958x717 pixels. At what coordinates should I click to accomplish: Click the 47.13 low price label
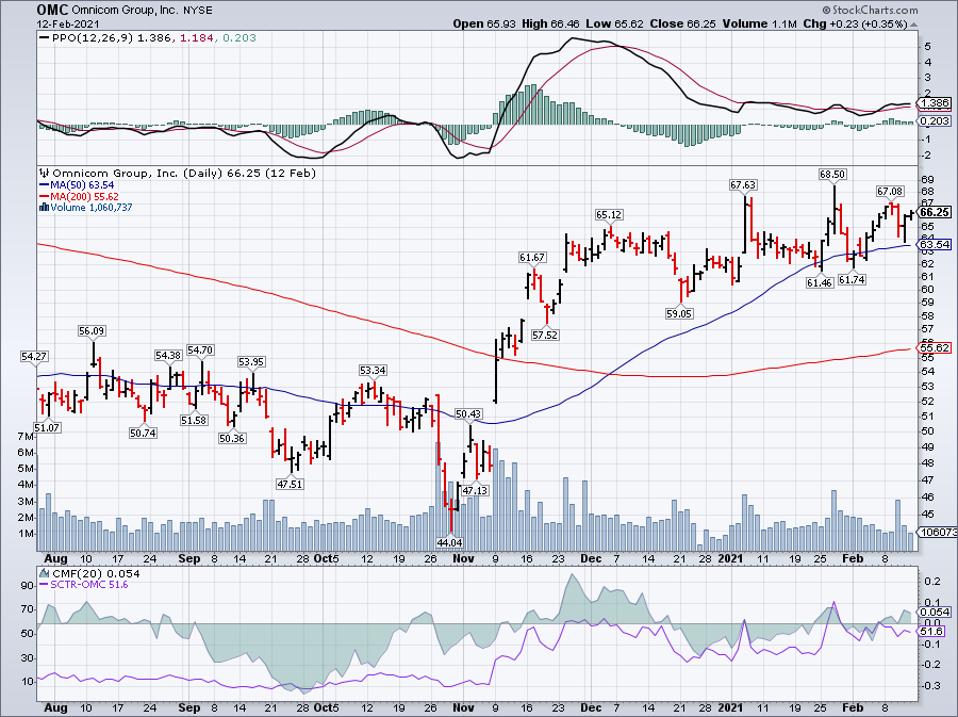(475, 490)
